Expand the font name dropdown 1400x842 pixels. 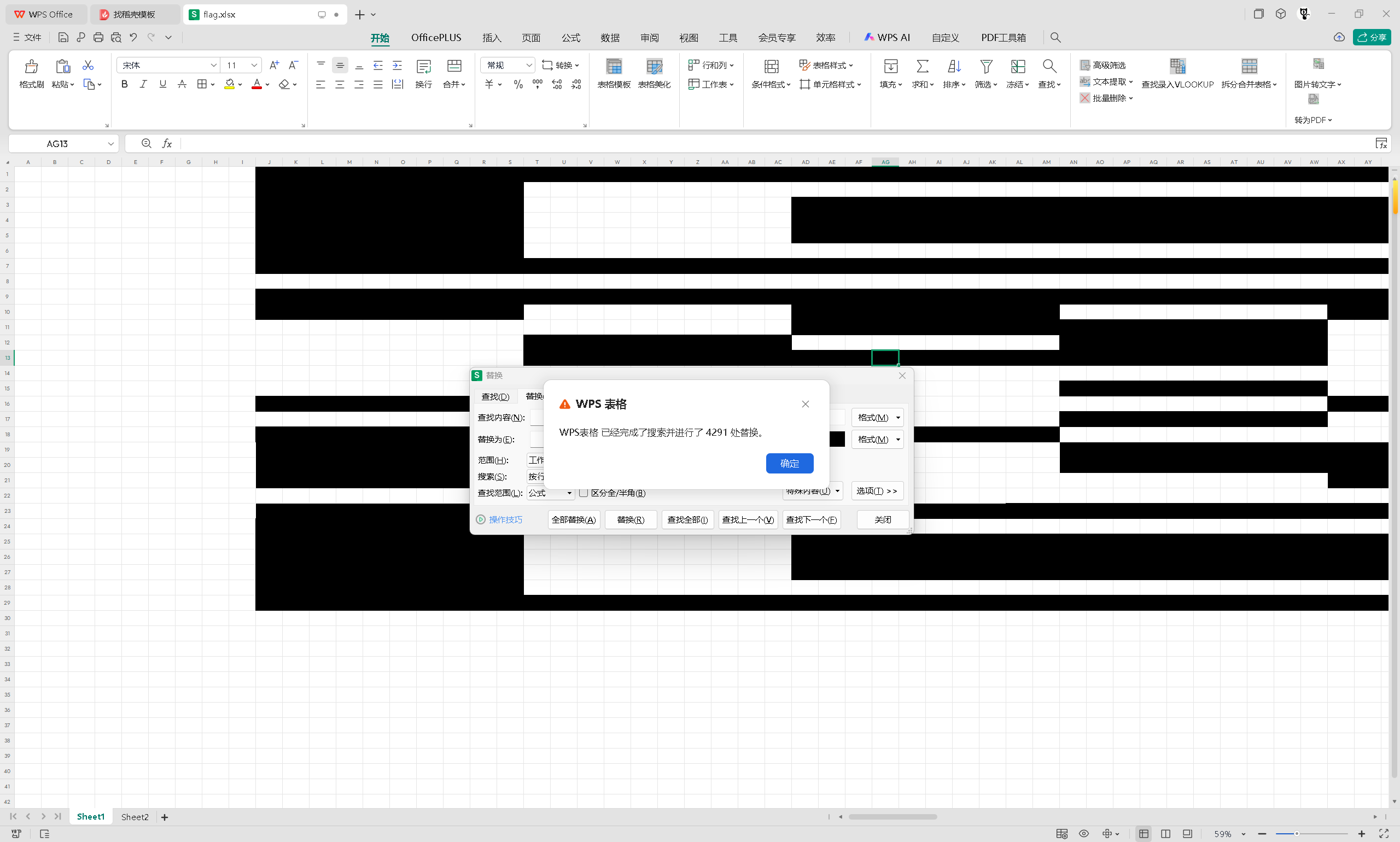(213, 65)
